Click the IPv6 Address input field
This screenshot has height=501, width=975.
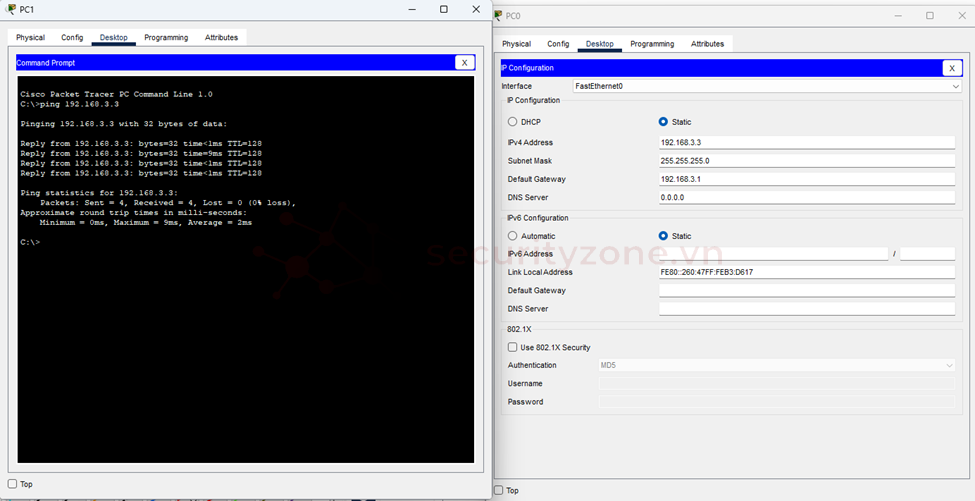[774, 254]
